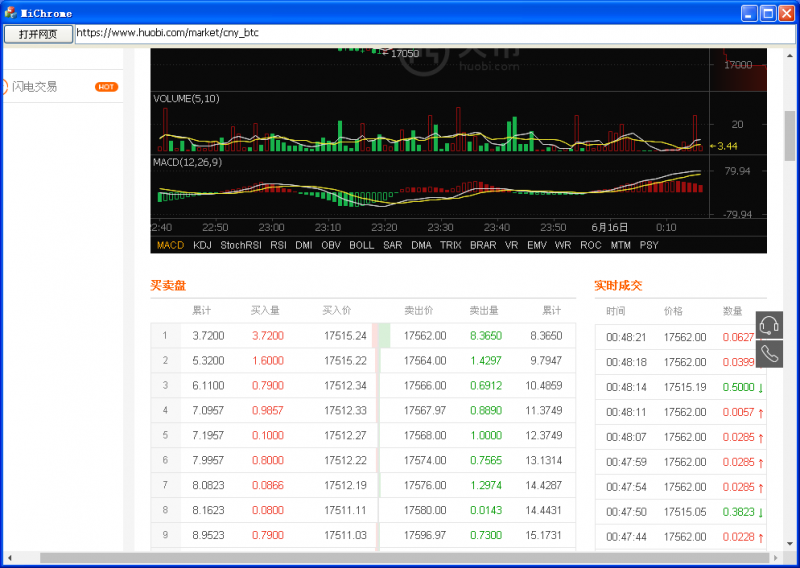This screenshot has width=800, height=568.
Task: Select the BOLL indicator tab
Action: click(x=361, y=245)
